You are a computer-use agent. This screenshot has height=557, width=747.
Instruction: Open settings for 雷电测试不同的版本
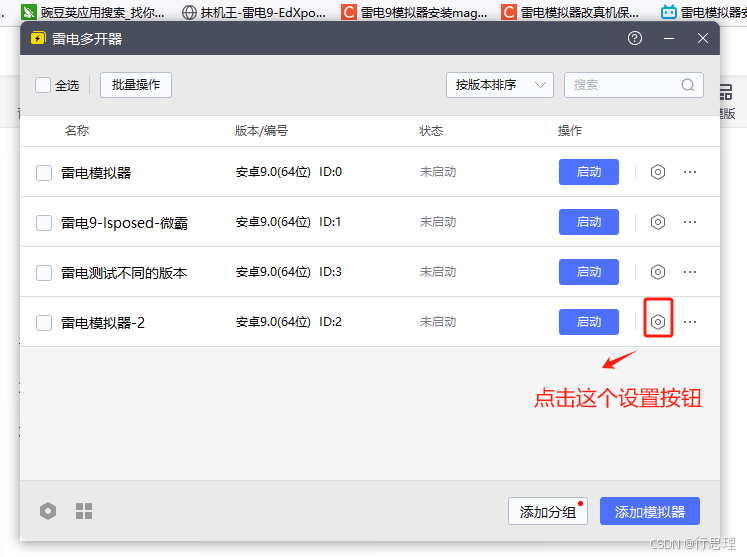click(657, 272)
